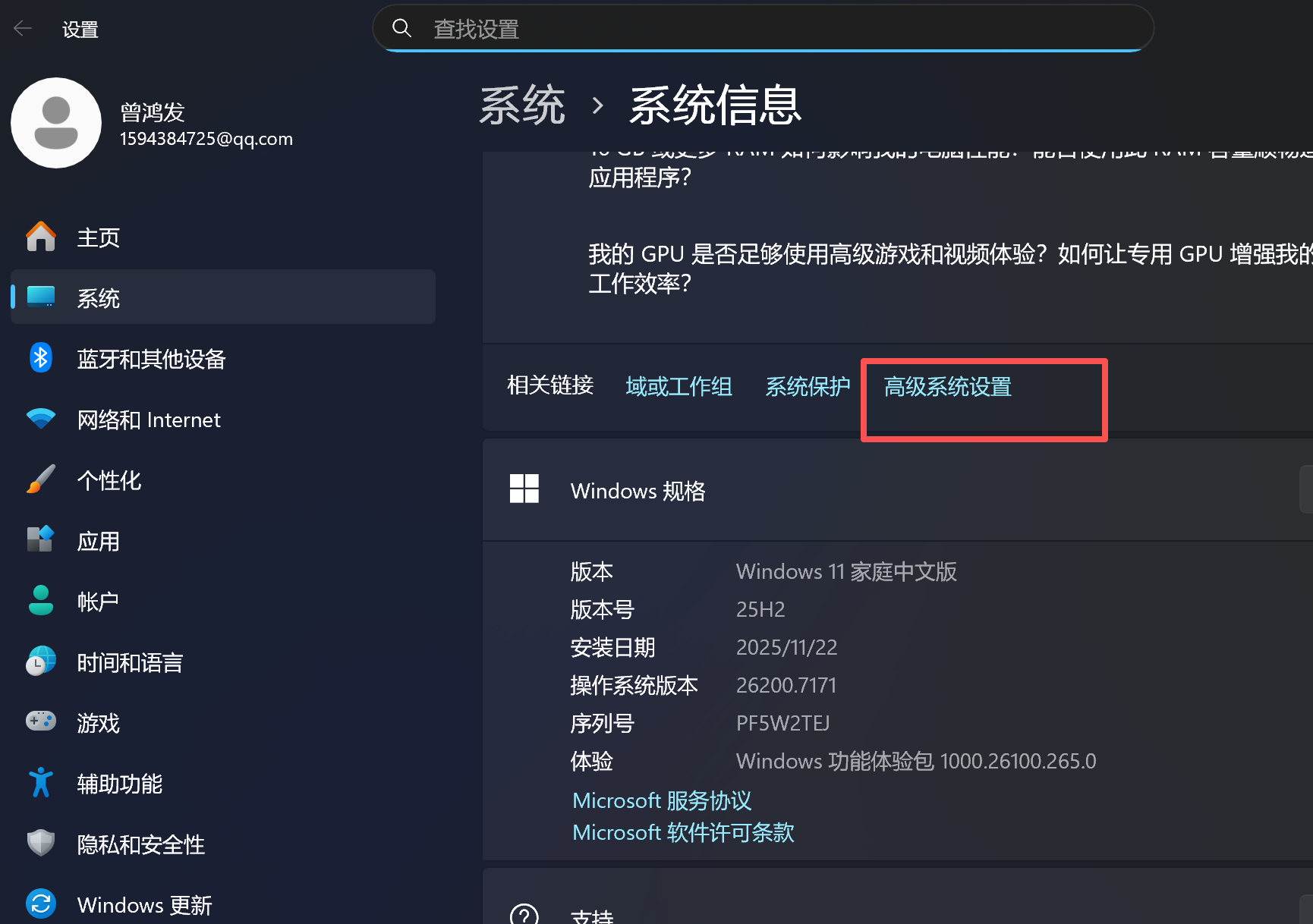
Task: Open 主页 in the sidebar
Action: click(223, 237)
